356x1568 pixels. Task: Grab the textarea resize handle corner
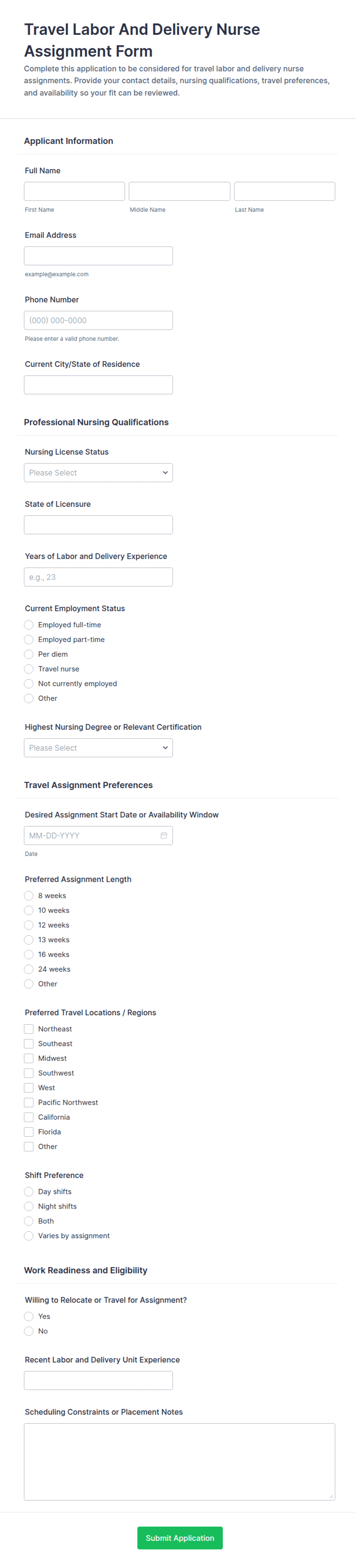(331, 1496)
